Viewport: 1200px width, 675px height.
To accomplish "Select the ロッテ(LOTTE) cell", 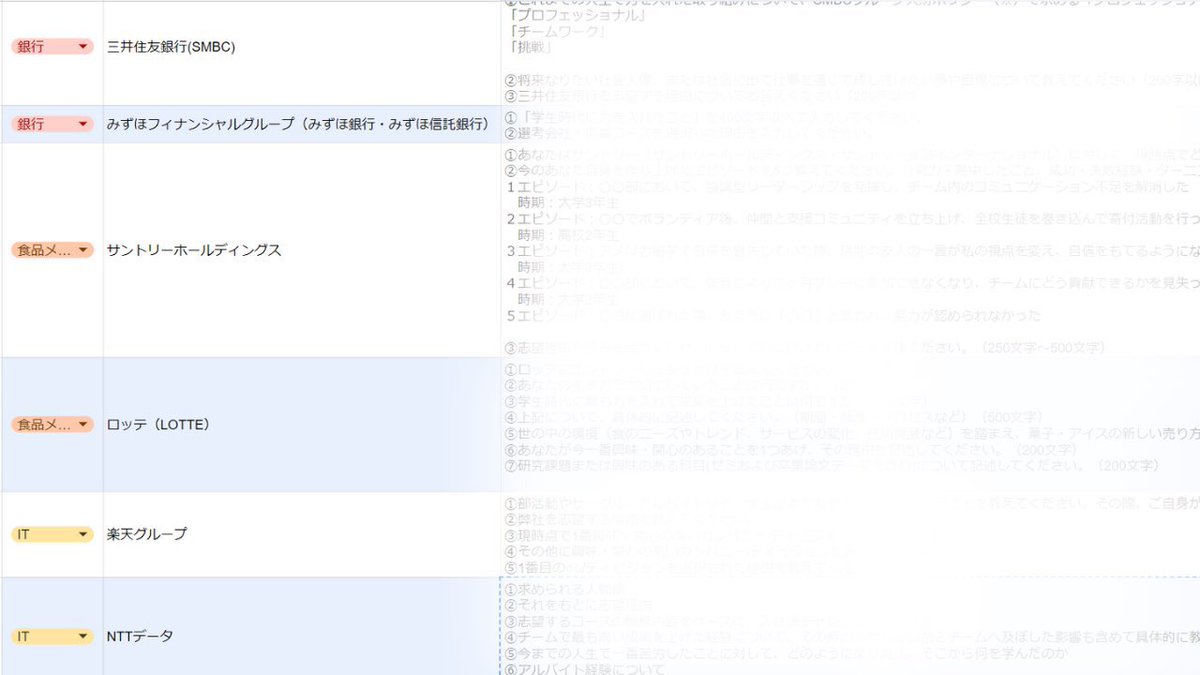I will click(302, 424).
